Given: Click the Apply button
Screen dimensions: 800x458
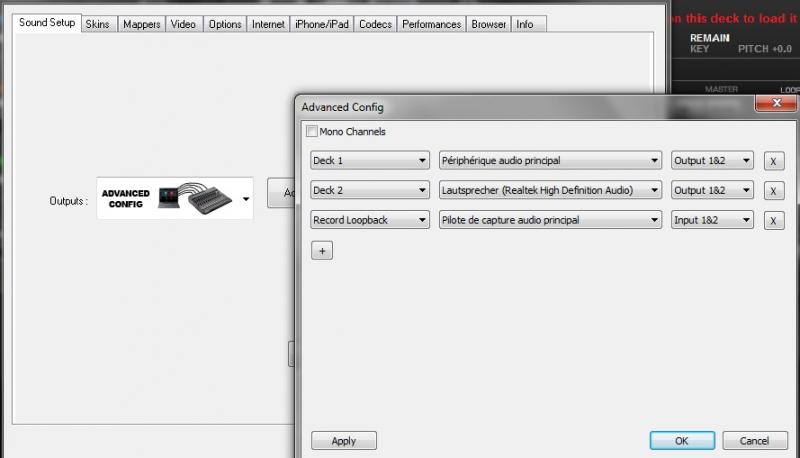Looking at the screenshot, I should coord(343,440).
